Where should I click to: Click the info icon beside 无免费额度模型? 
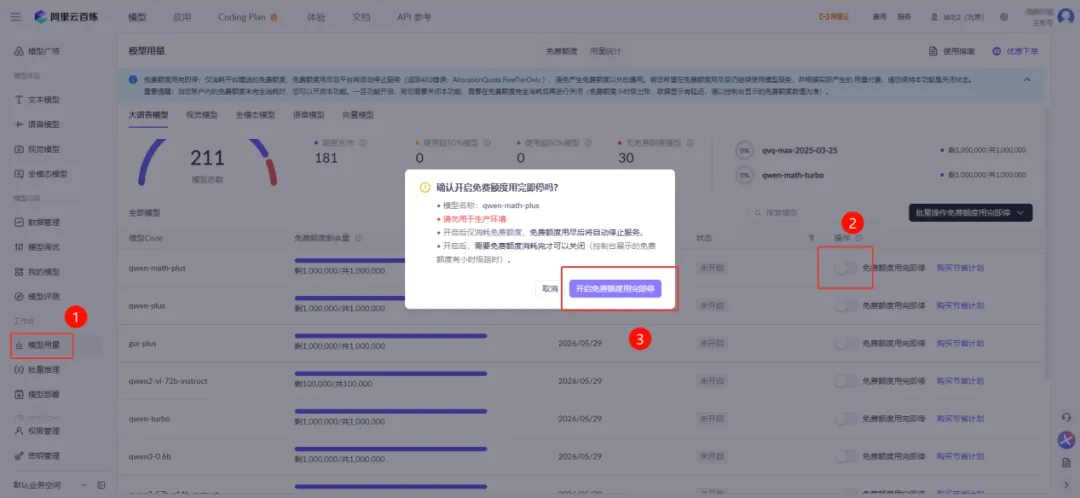pyautogui.click(x=689, y=143)
